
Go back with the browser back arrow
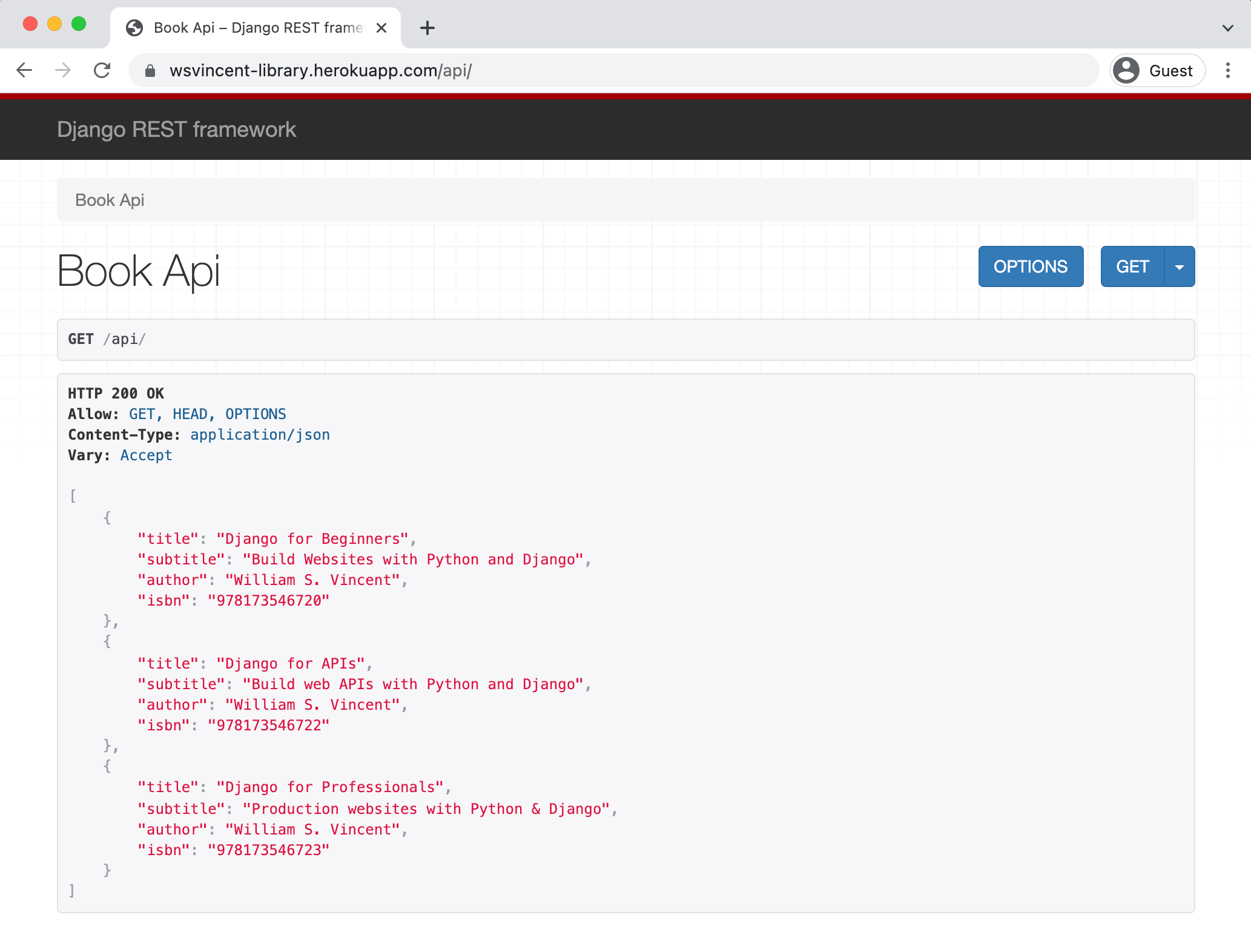[24, 70]
